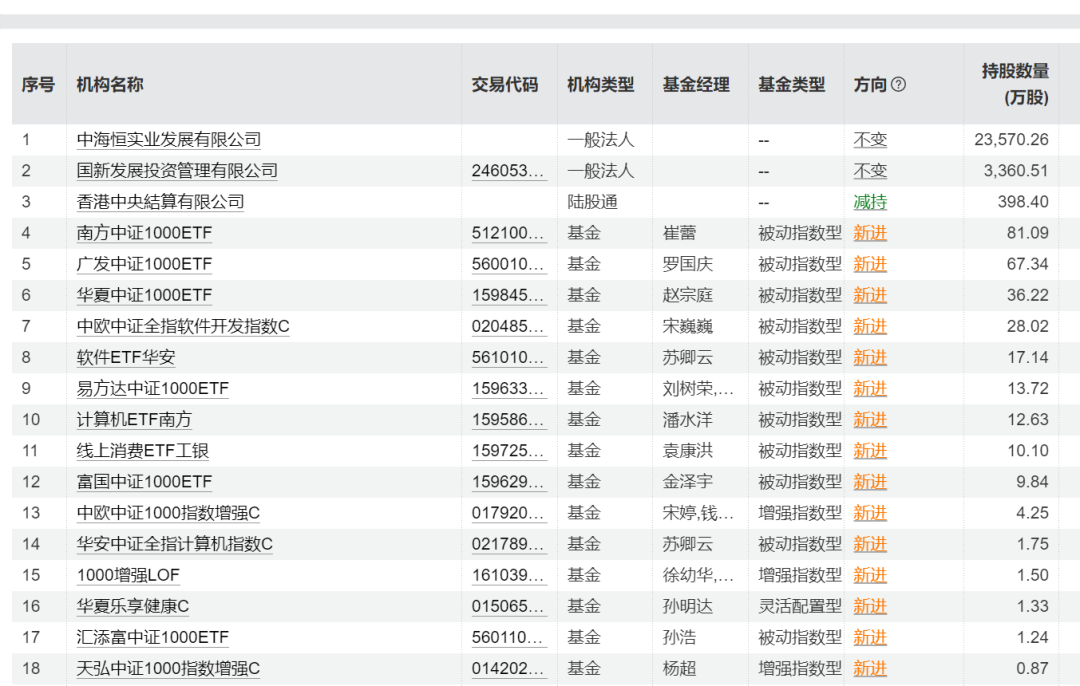Click 新进 in 富国中证1000ETF row
Viewport: 1080px width, 686px height.
(870, 481)
